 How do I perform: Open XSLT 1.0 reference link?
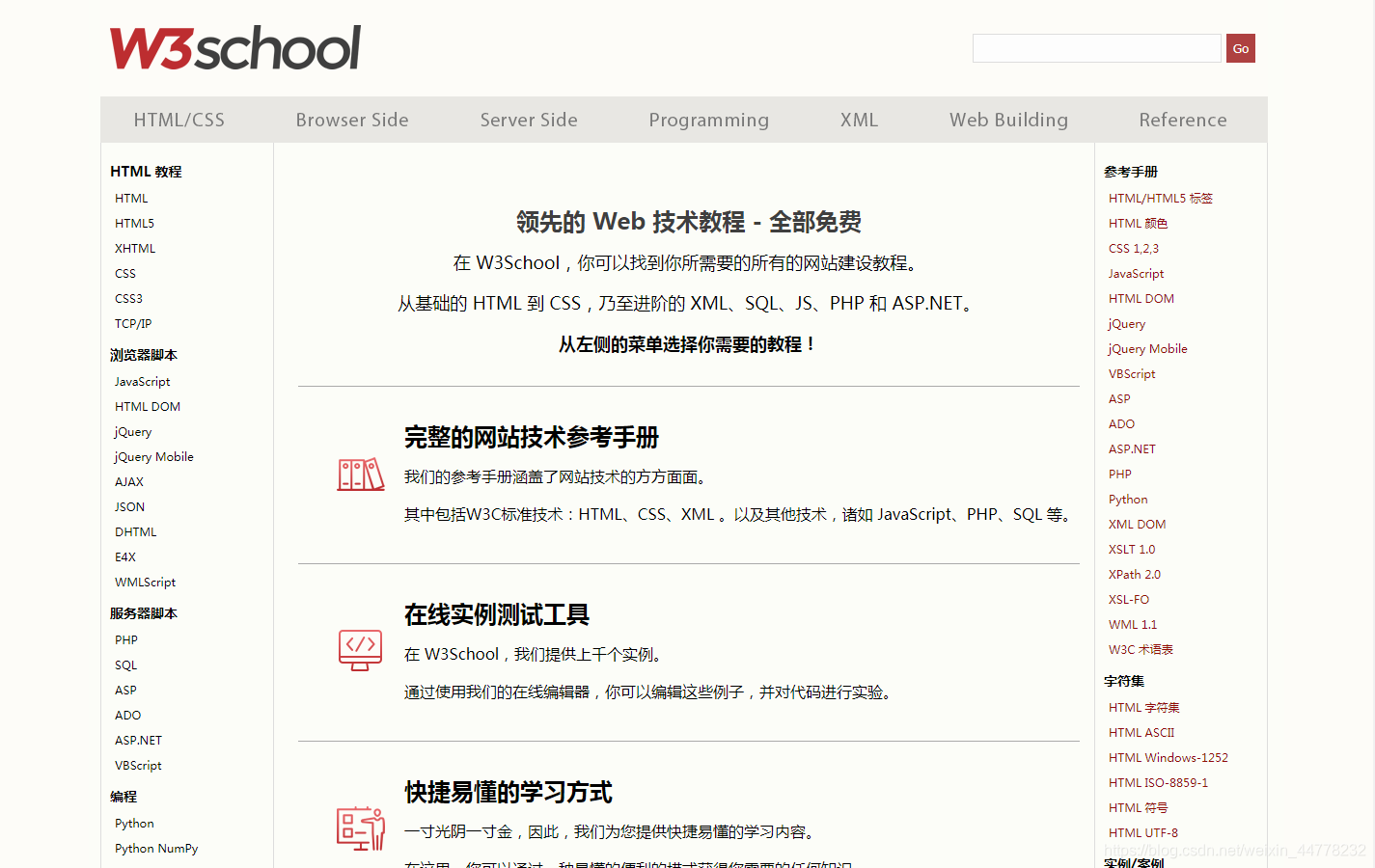click(x=1132, y=549)
